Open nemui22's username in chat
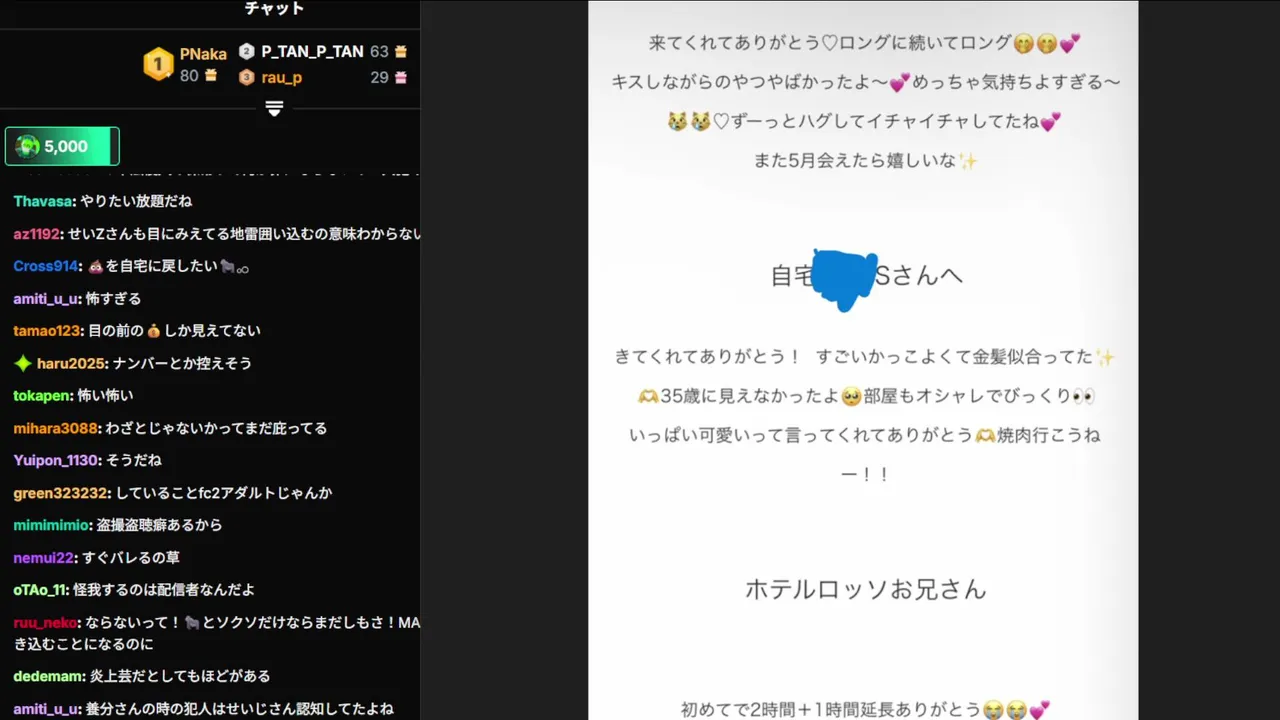Image resolution: width=1280 pixels, height=720 pixels. (x=43, y=558)
